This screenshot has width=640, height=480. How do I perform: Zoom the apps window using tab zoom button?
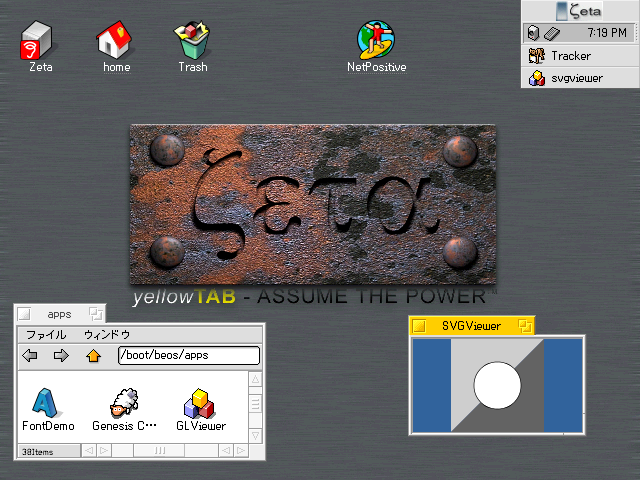click(x=96, y=314)
